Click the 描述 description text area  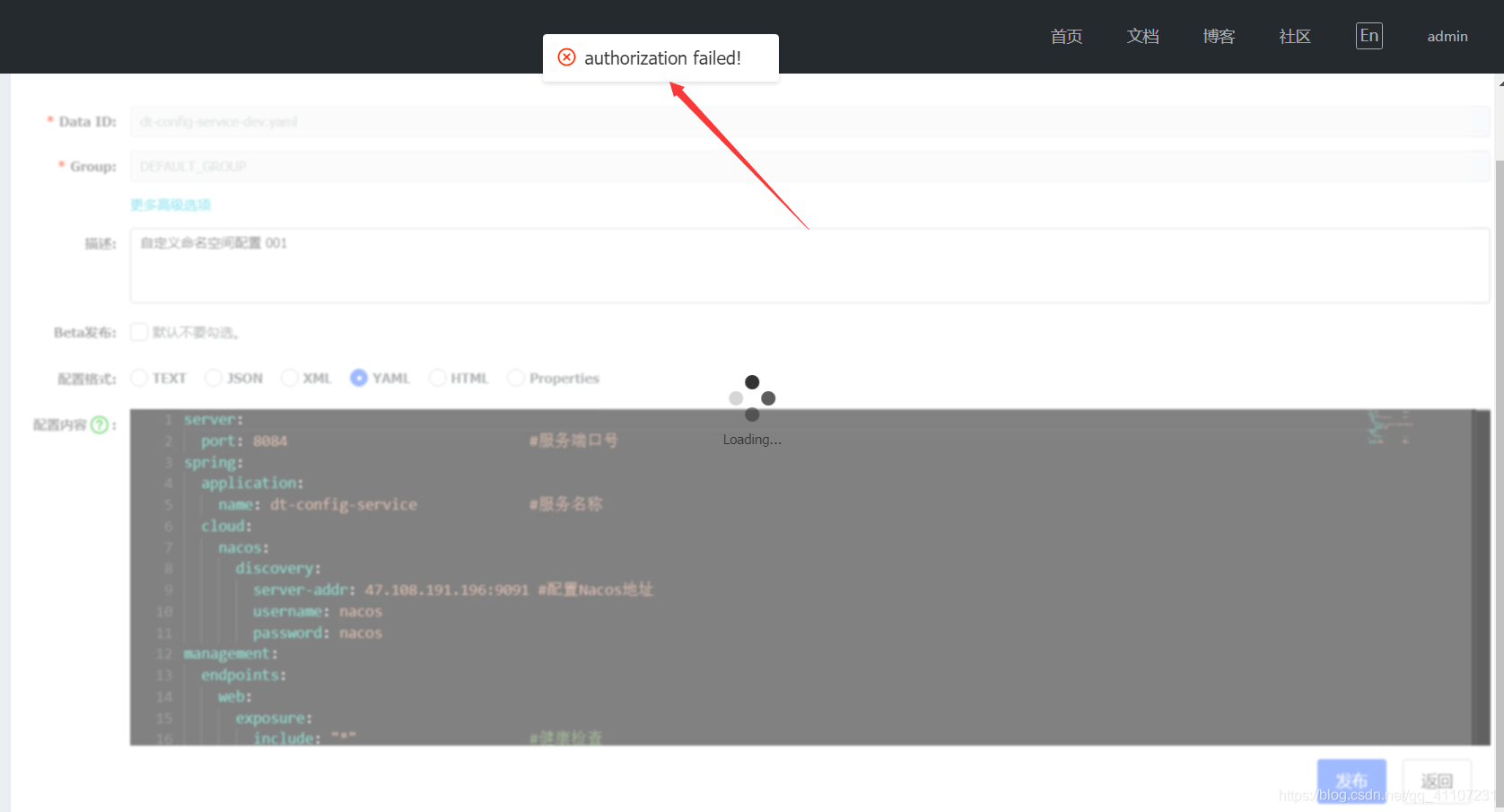(x=809, y=265)
